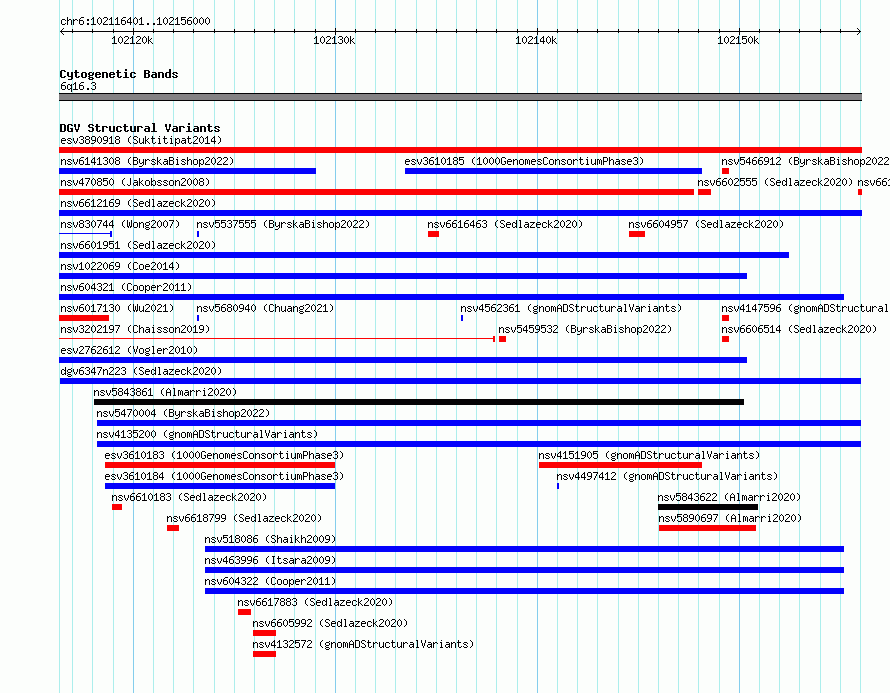890x693 pixels.
Task: Open nsv470850 (Jakobsson2008) variant label
Action: coord(135,182)
